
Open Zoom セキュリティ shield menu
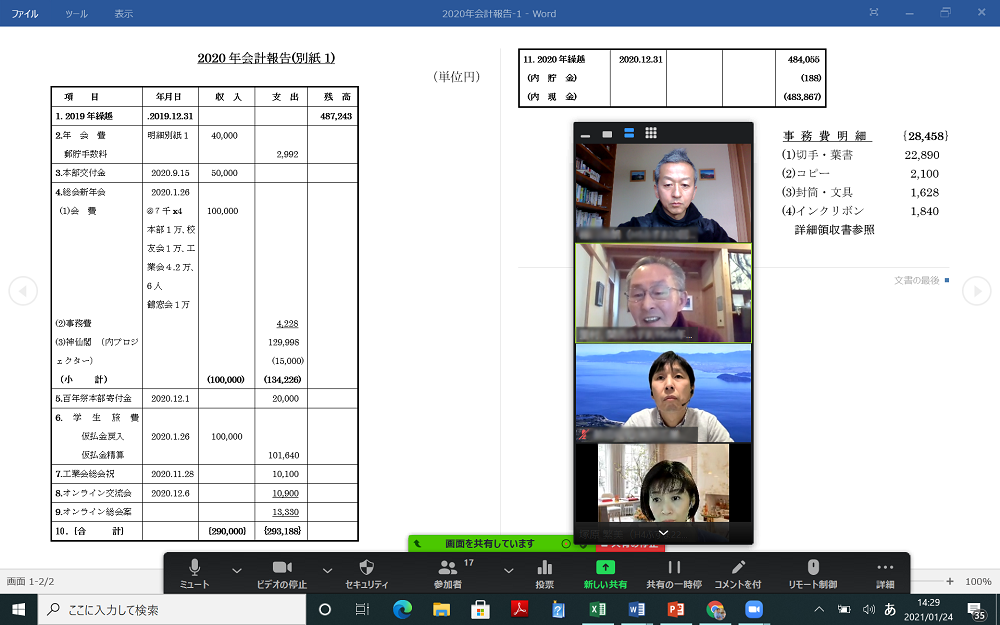[367, 573]
